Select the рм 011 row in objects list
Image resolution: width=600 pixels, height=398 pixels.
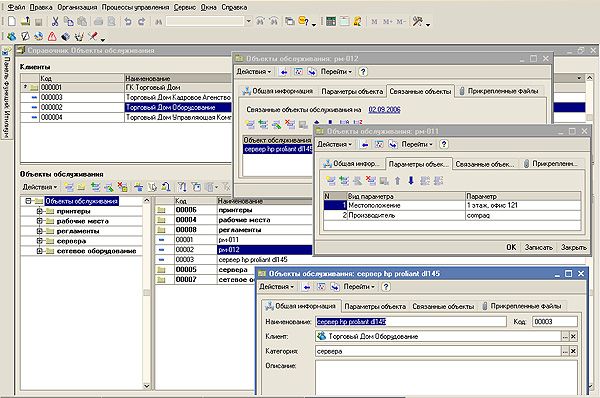coord(233,240)
